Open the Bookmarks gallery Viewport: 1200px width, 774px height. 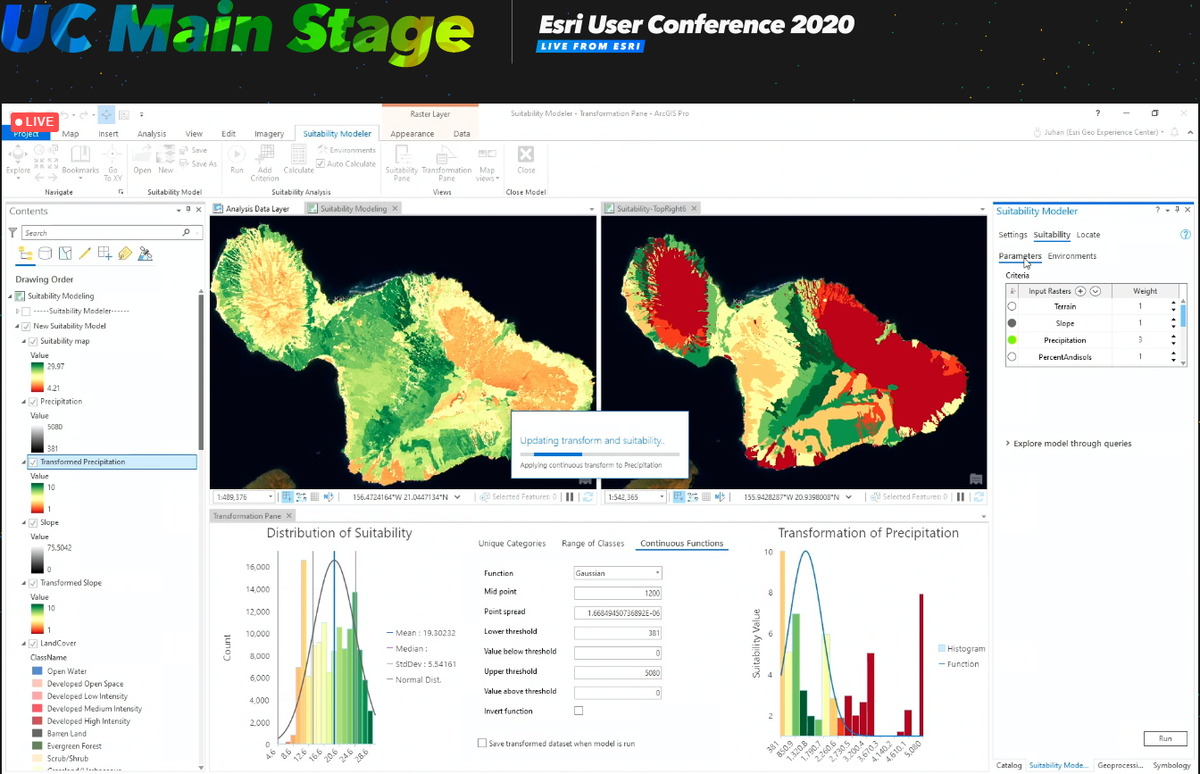coord(80,160)
